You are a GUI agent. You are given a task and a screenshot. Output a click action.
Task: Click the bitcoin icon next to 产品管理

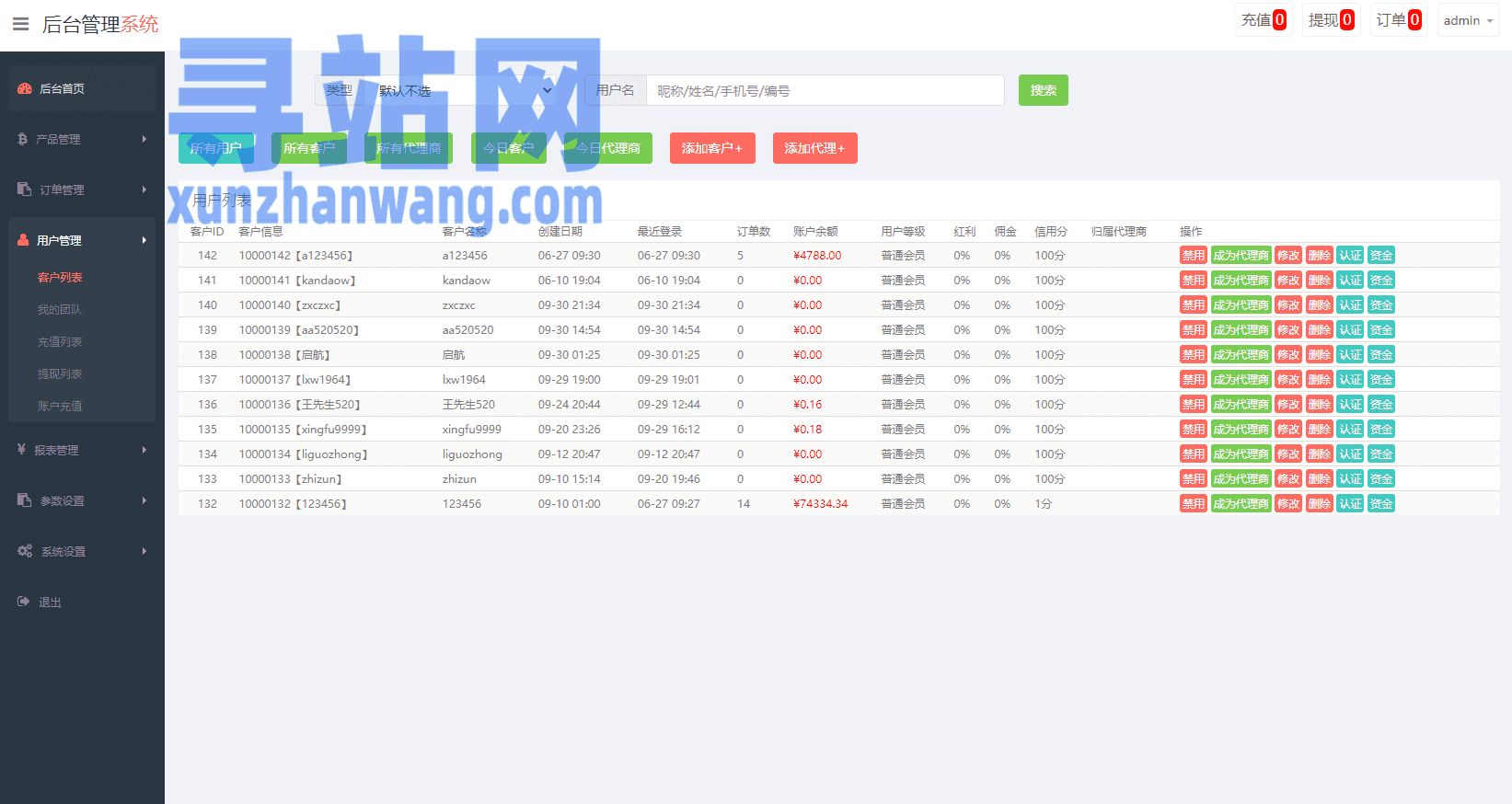click(x=23, y=139)
